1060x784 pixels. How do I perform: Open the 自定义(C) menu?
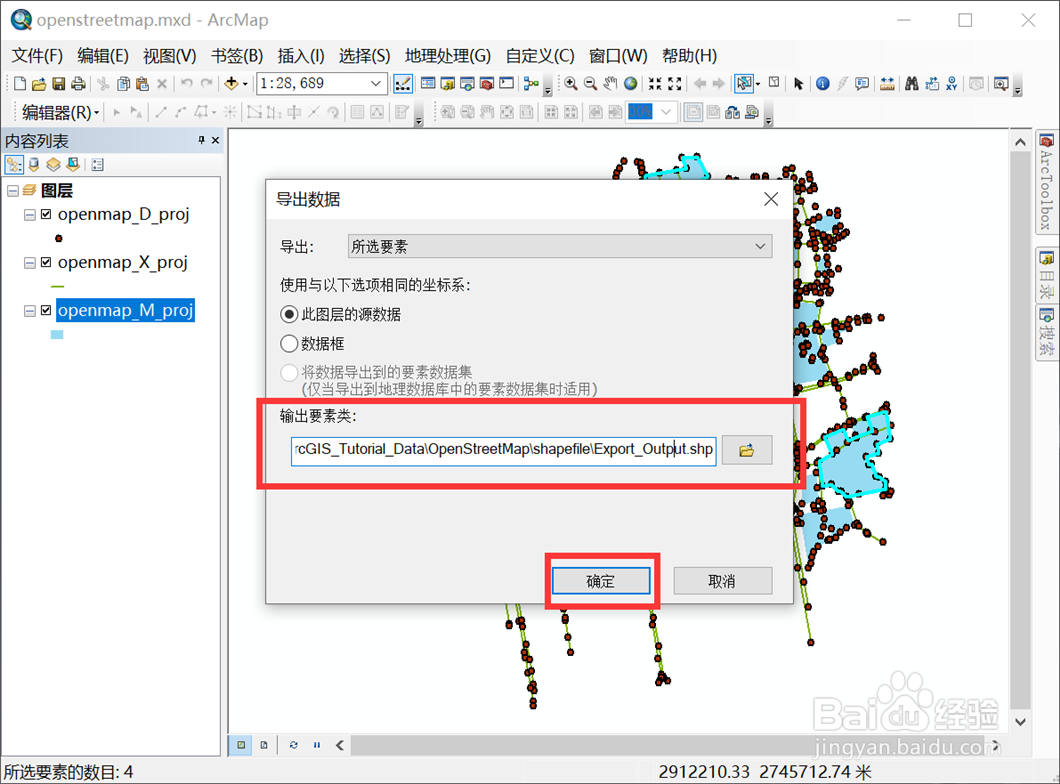coord(540,55)
